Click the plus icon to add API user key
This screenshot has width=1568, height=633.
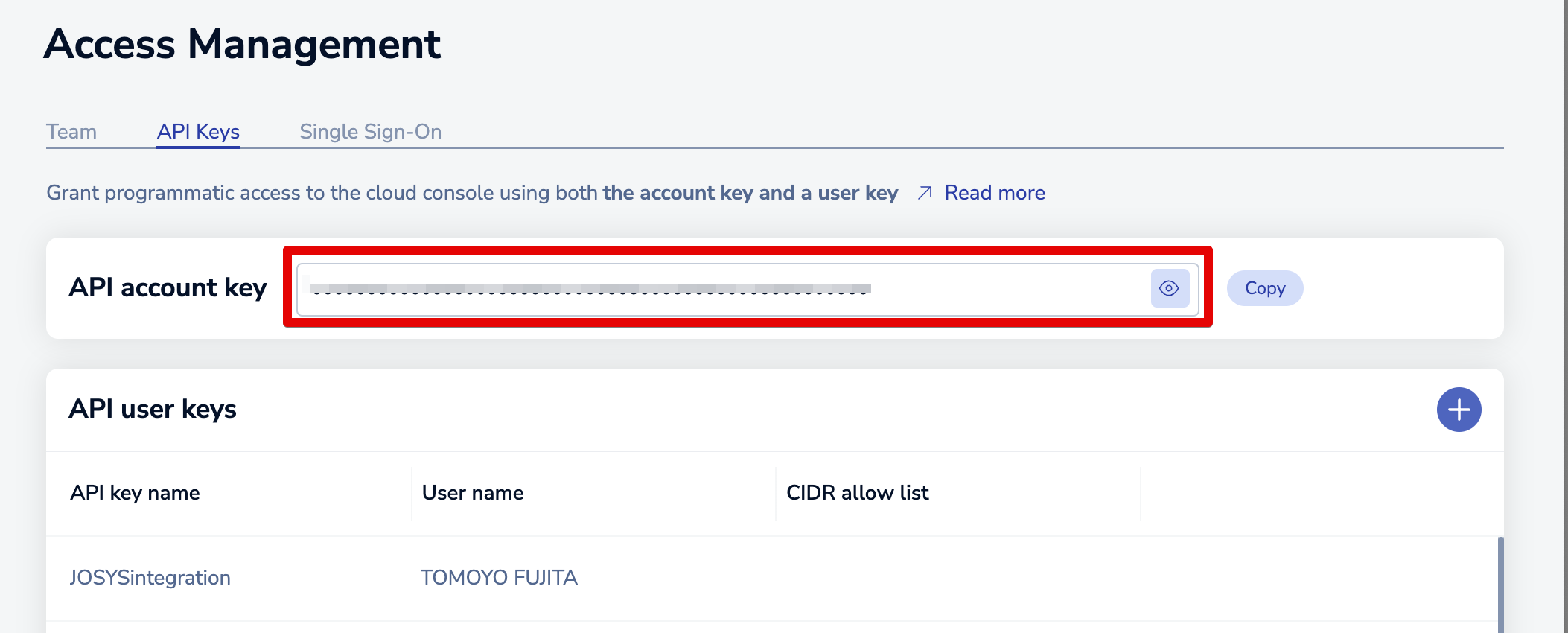(x=1459, y=410)
